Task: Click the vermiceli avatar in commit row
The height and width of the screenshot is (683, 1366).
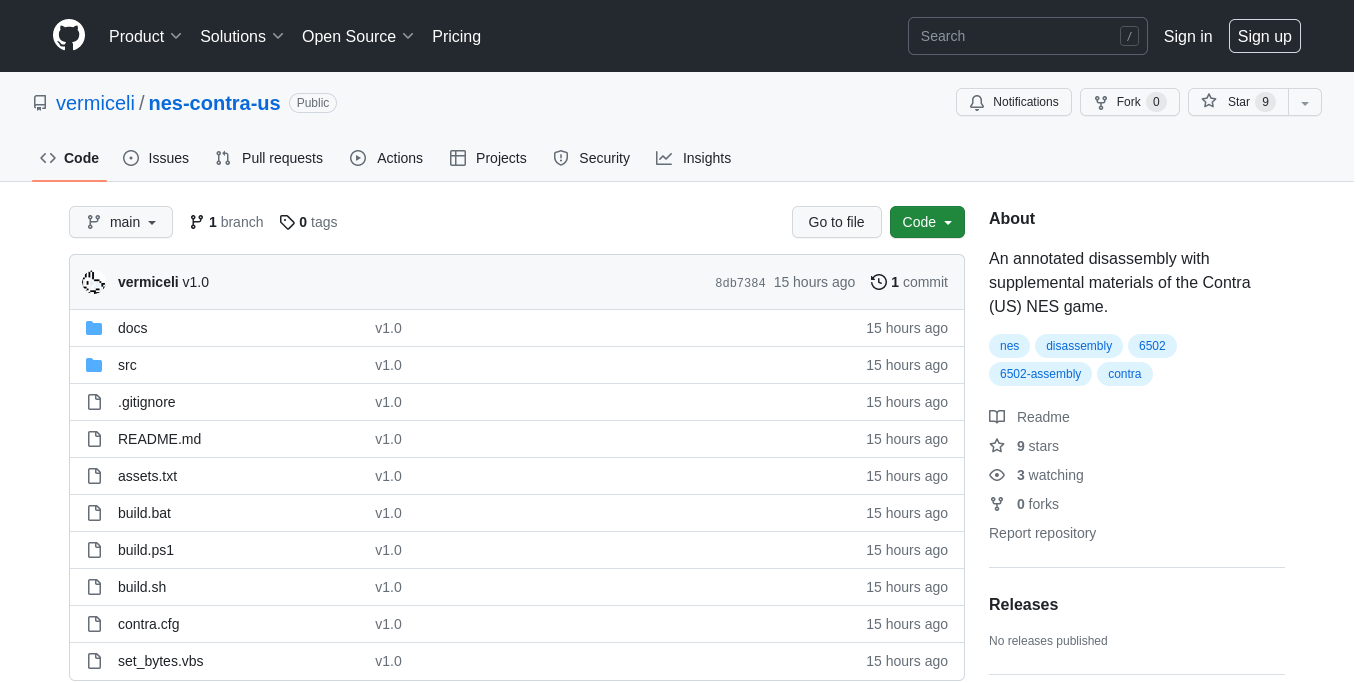Action: (x=94, y=282)
